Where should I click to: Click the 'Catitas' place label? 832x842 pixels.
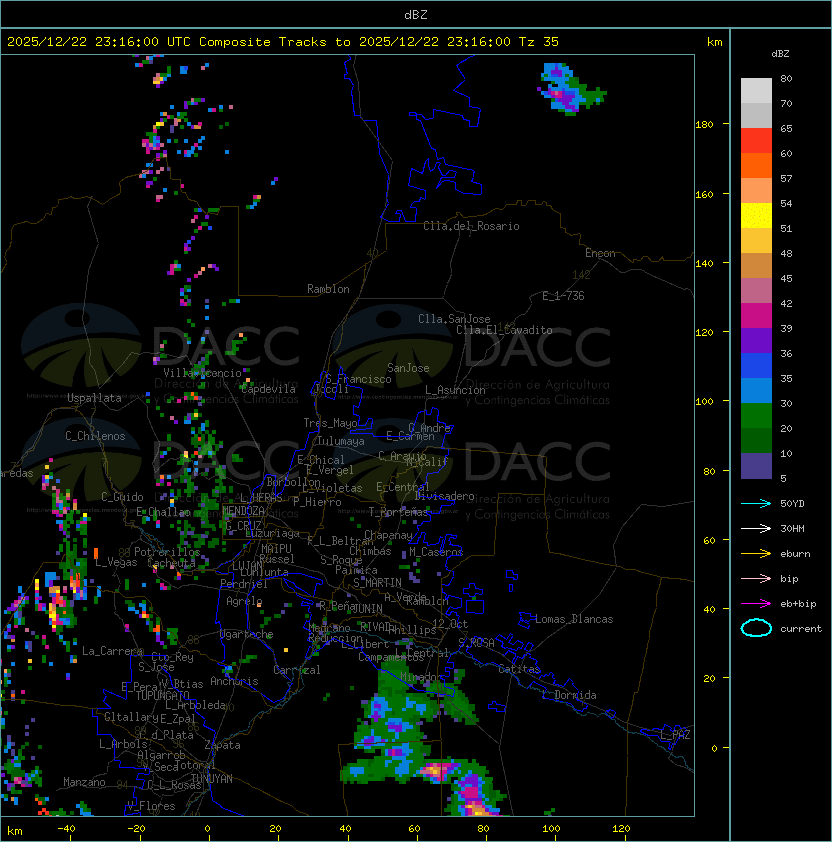pos(519,669)
